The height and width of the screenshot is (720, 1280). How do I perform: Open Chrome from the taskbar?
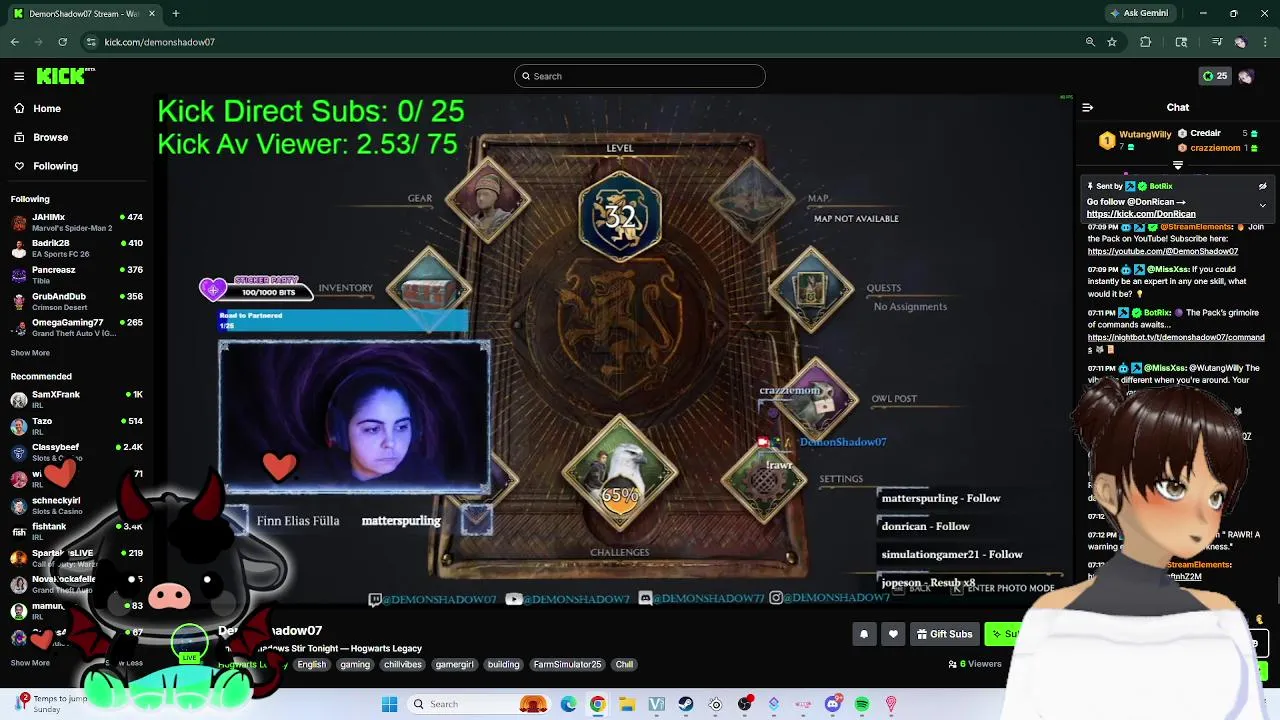point(598,704)
